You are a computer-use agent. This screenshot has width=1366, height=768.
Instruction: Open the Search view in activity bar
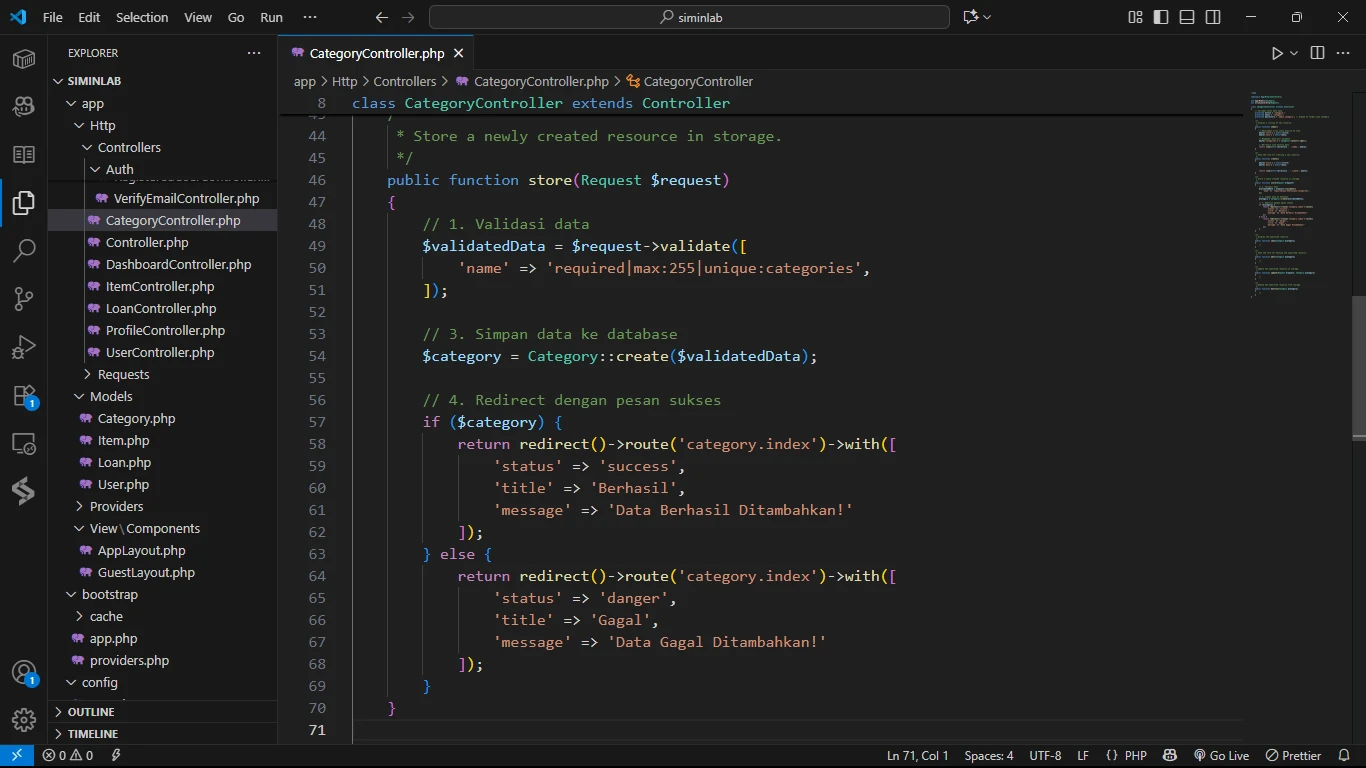point(24,251)
